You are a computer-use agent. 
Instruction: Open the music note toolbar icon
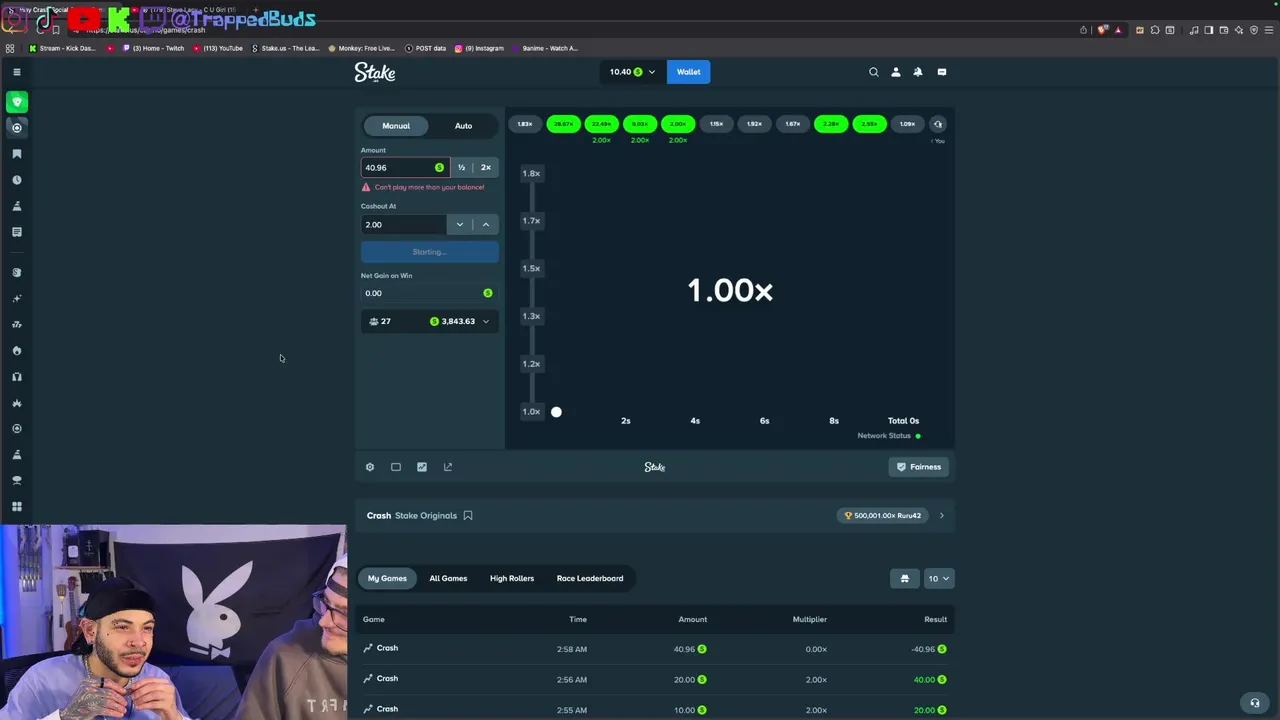pyautogui.click(x=1194, y=30)
